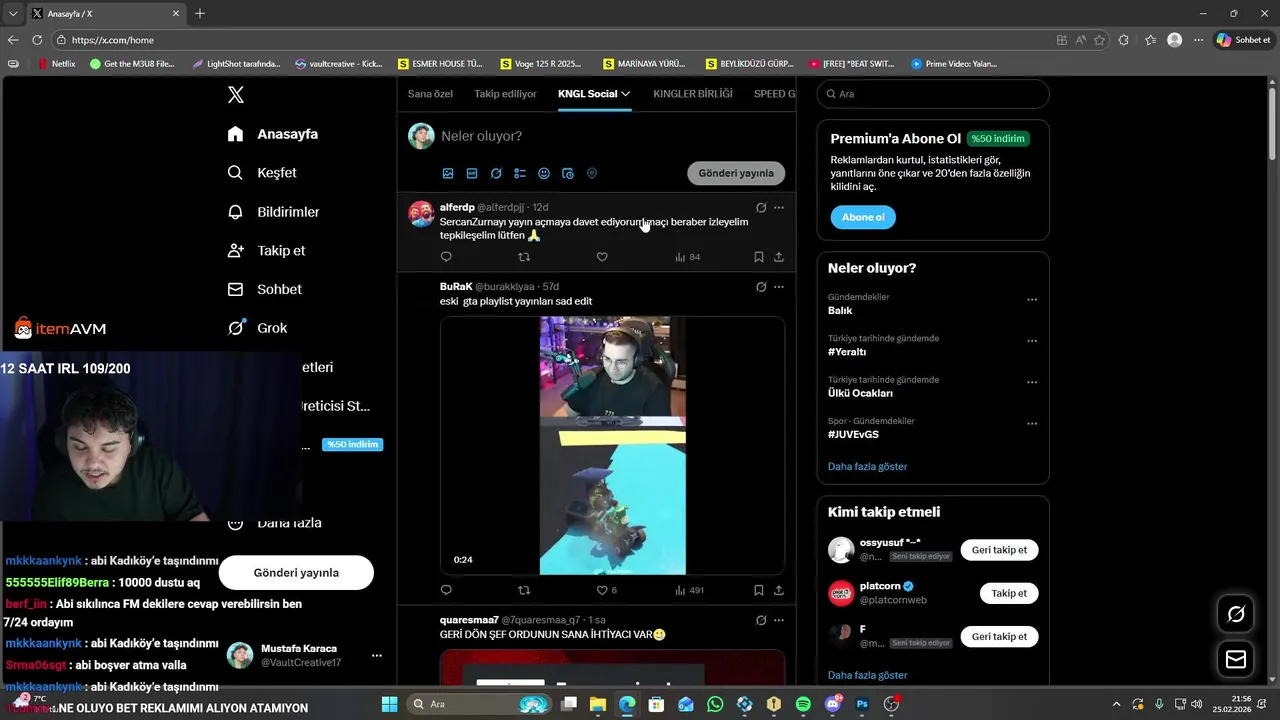
Task: Follow platcorn with Takip et button
Action: click(x=1009, y=593)
